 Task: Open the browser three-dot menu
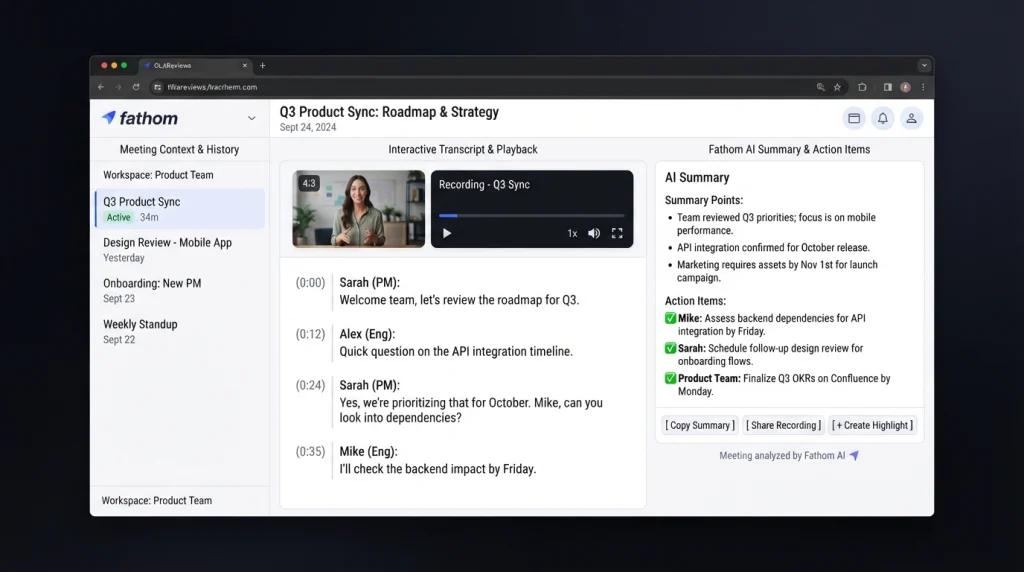click(x=923, y=87)
